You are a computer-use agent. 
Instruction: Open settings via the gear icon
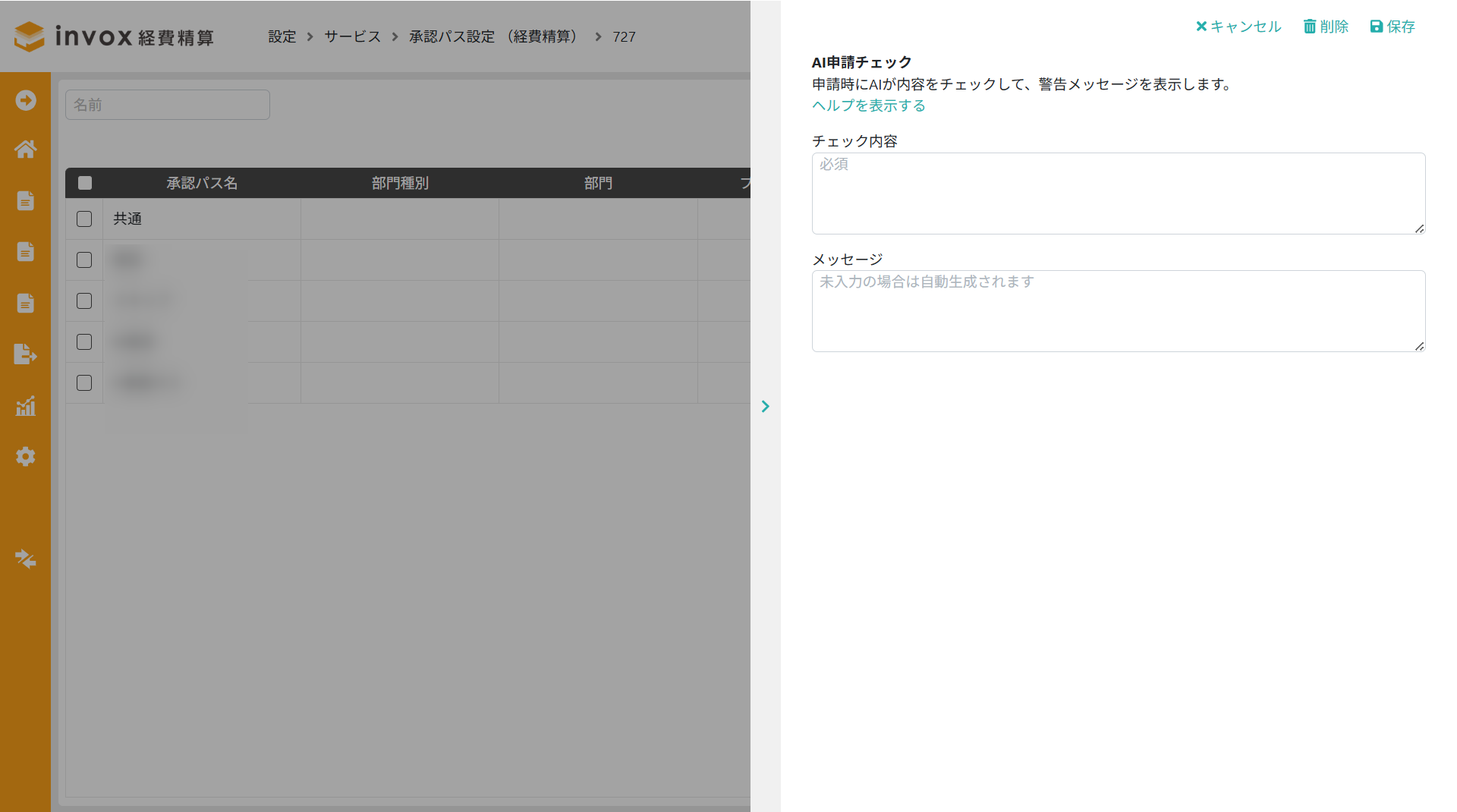pyautogui.click(x=26, y=457)
